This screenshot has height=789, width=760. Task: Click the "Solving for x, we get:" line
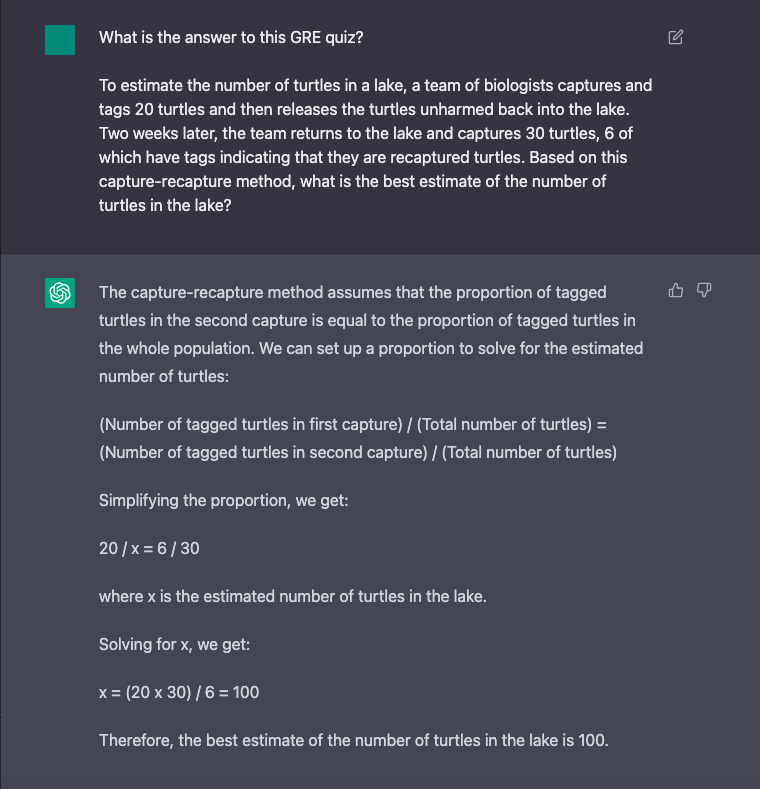click(x=174, y=644)
